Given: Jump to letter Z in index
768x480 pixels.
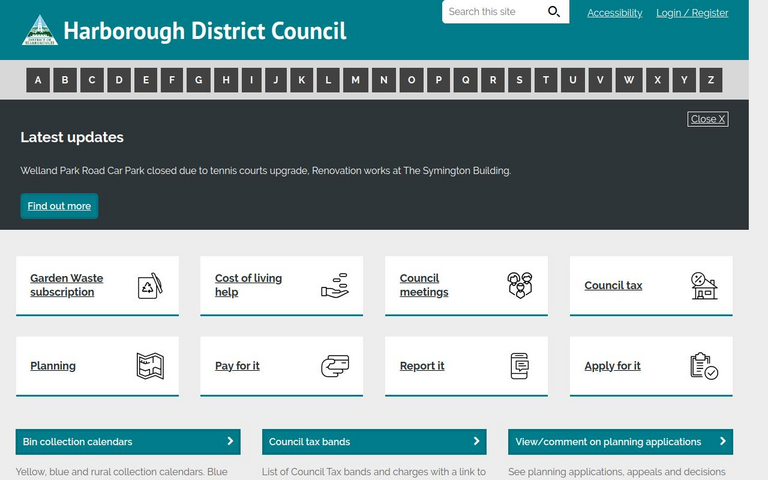Looking at the screenshot, I should (x=710, y=80).
